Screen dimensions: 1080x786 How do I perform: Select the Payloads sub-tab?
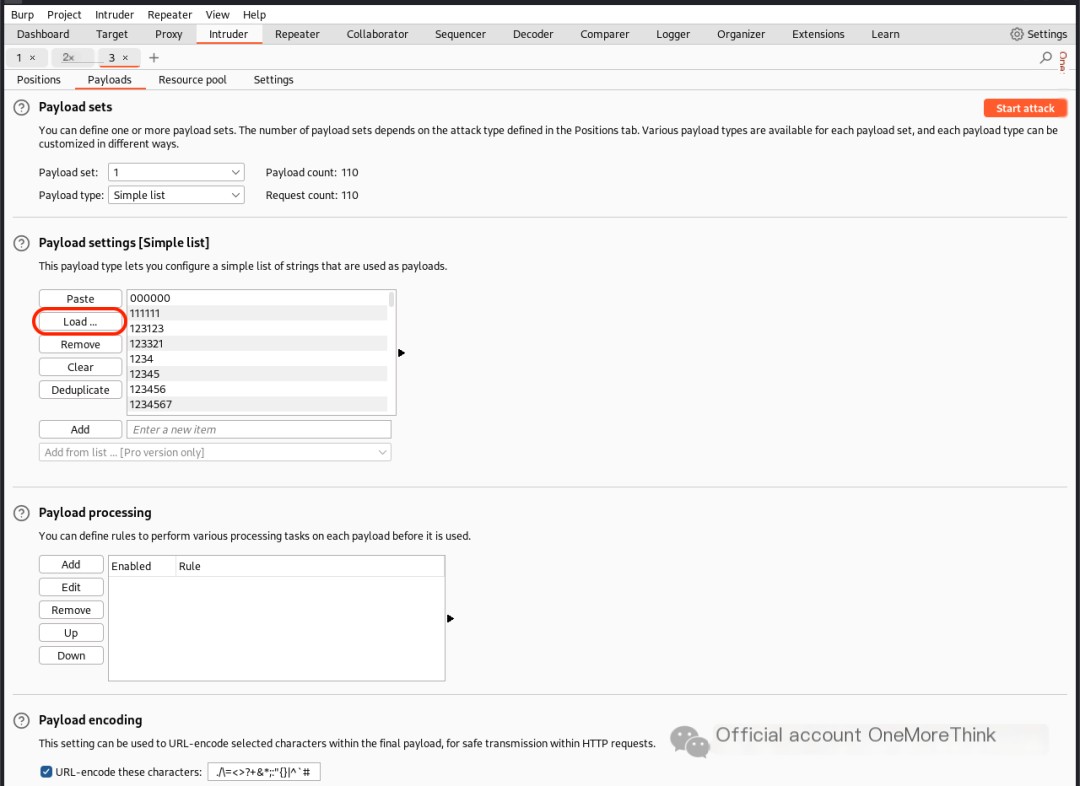[x=110, y=80]
